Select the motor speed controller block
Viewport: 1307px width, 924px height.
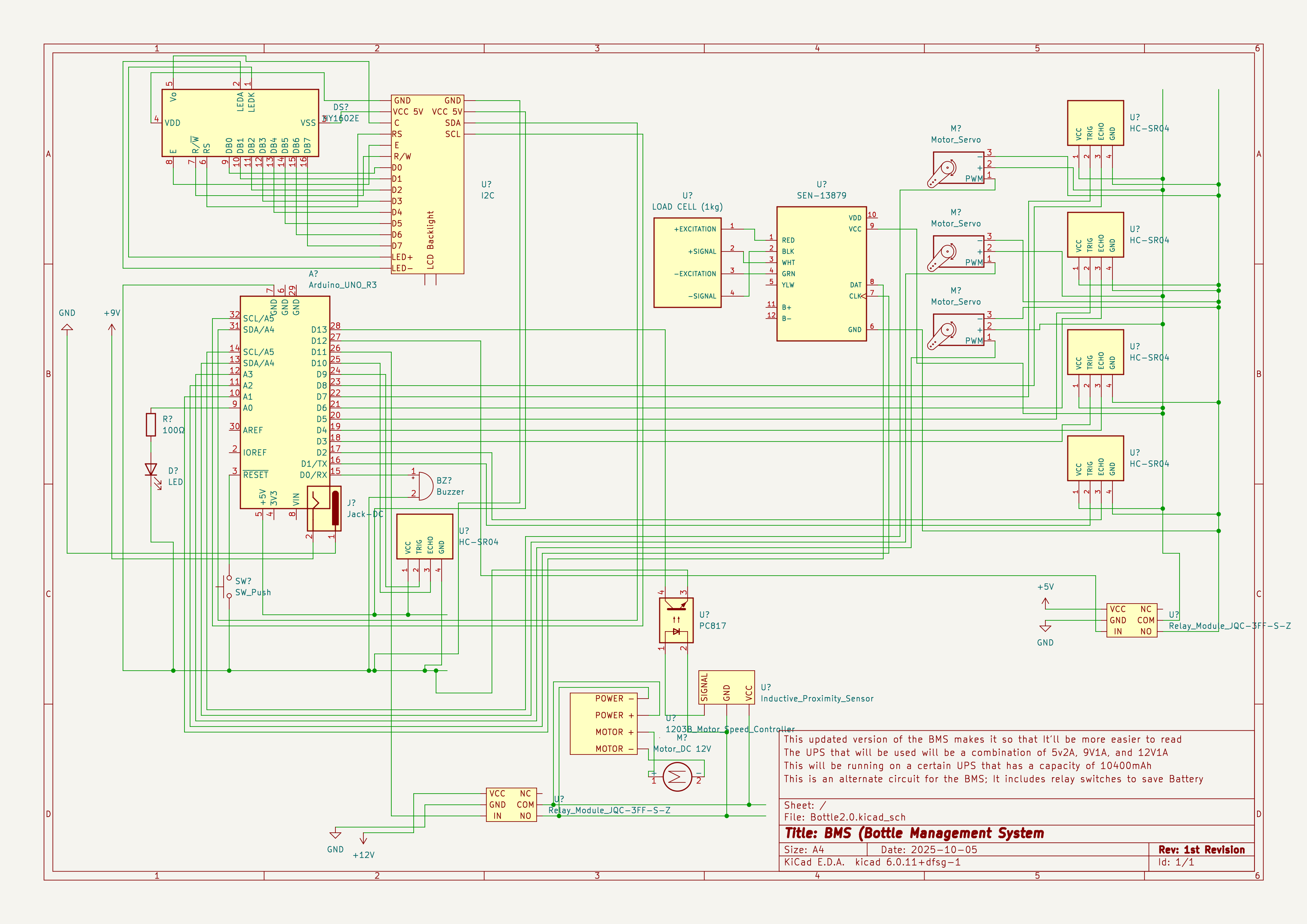[x=603, y=724]
